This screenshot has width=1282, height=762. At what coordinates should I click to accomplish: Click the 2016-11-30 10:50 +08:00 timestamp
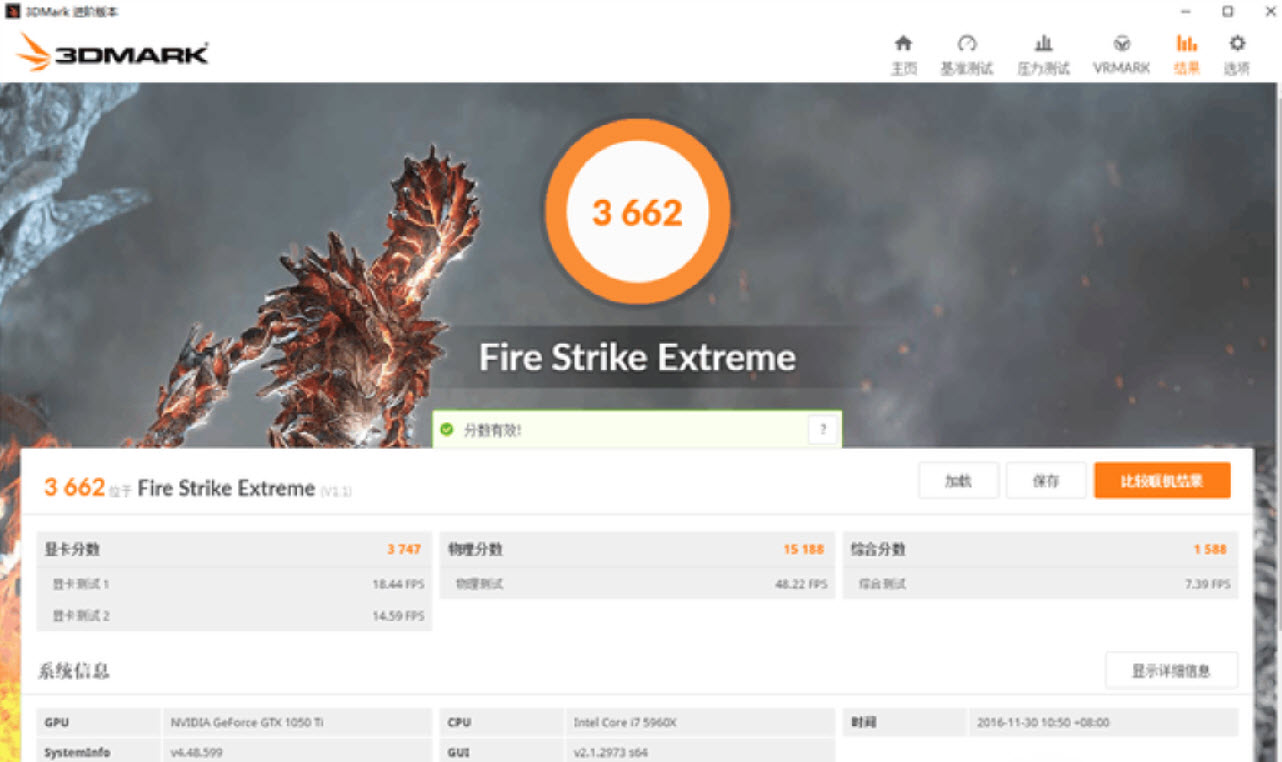pyautogui.click(x=1045, y=722)
